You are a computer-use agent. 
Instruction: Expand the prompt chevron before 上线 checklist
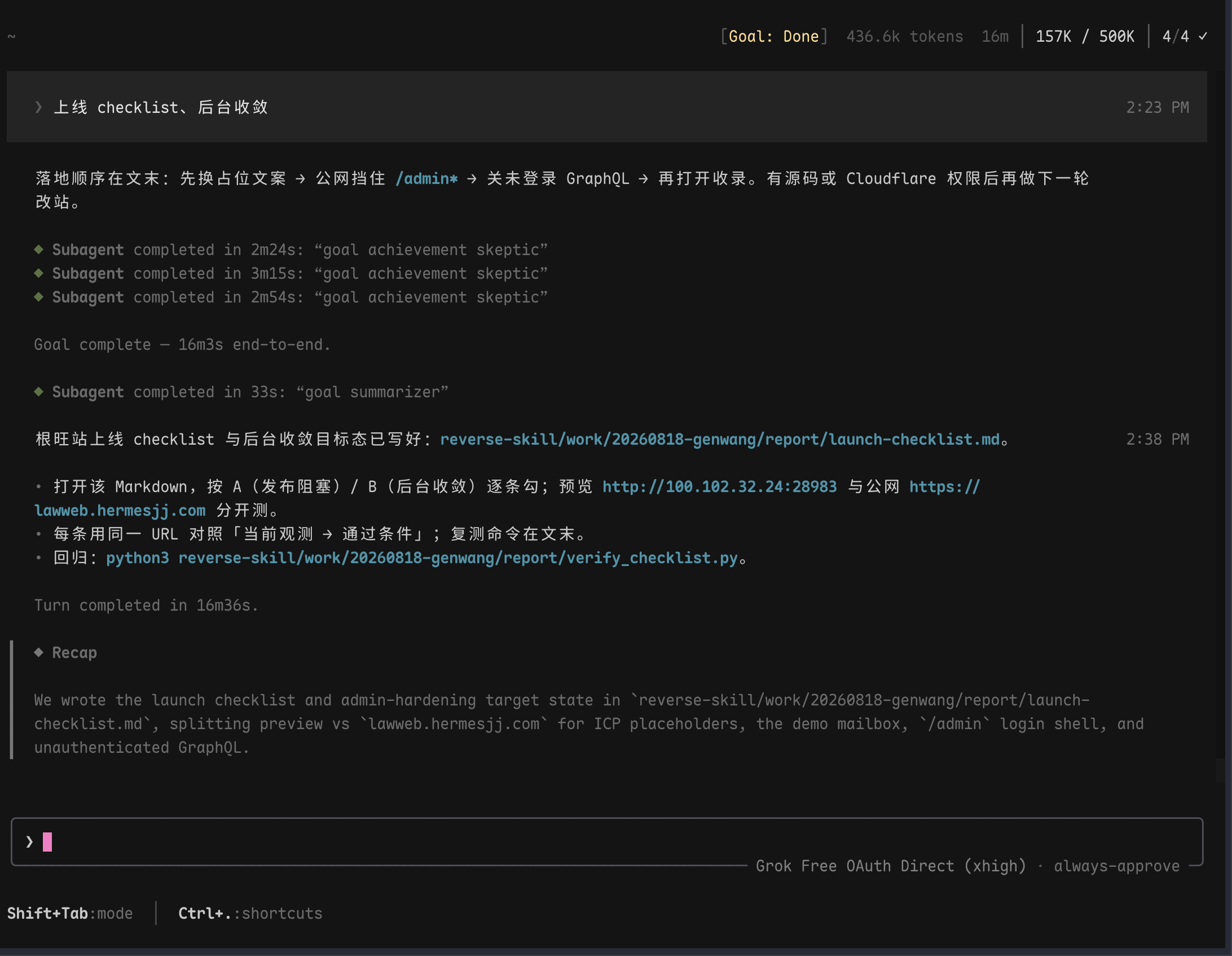coord(38,107)
